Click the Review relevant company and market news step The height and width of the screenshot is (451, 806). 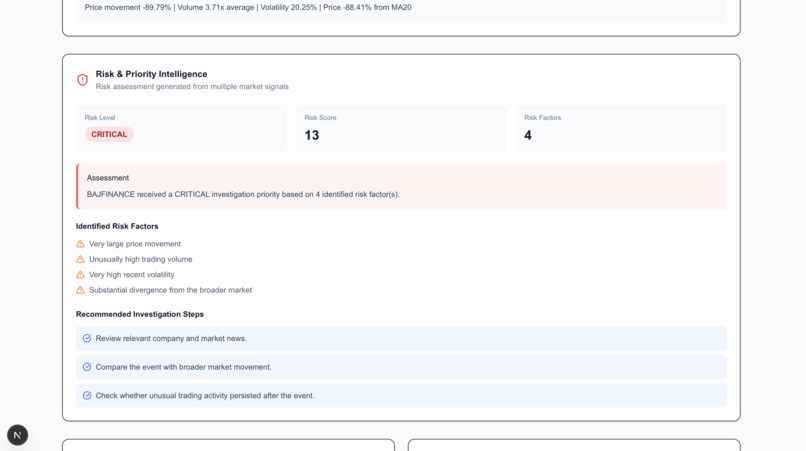(x=401, y=338)
